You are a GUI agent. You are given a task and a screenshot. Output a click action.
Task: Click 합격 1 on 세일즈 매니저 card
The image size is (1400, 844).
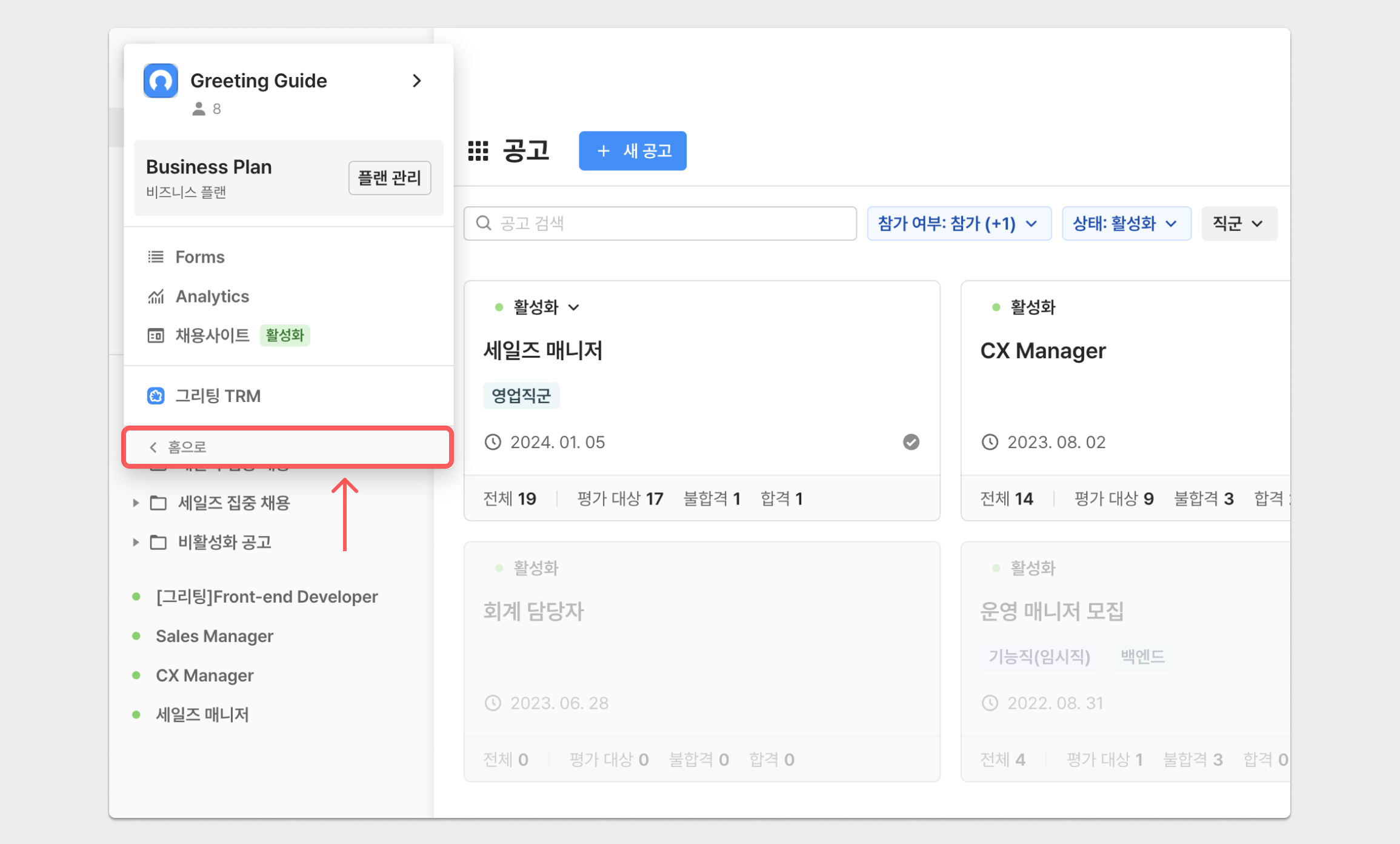click(782, 498)
